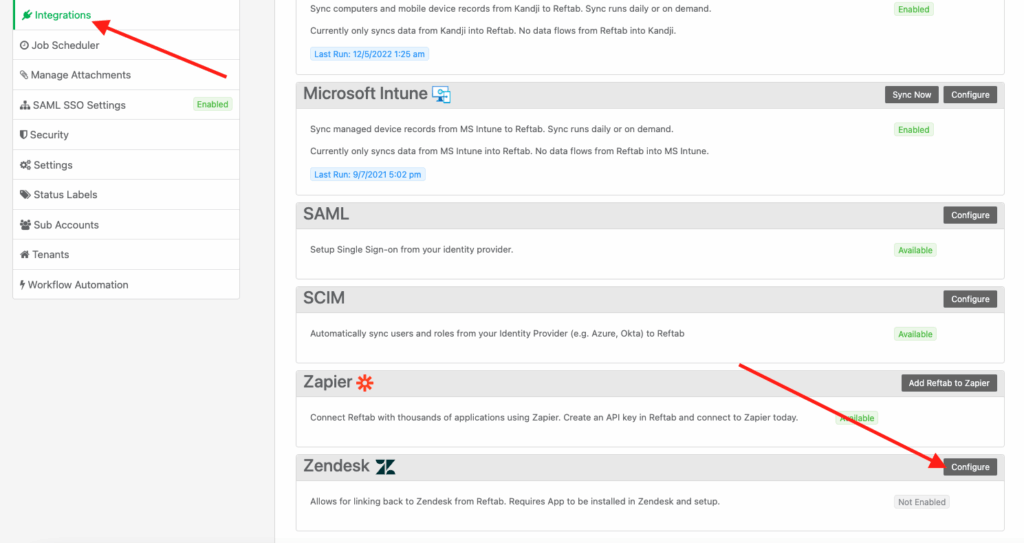
Task: Click Currently only syncs from MS Intune text
Action: [x=509, y=151]
